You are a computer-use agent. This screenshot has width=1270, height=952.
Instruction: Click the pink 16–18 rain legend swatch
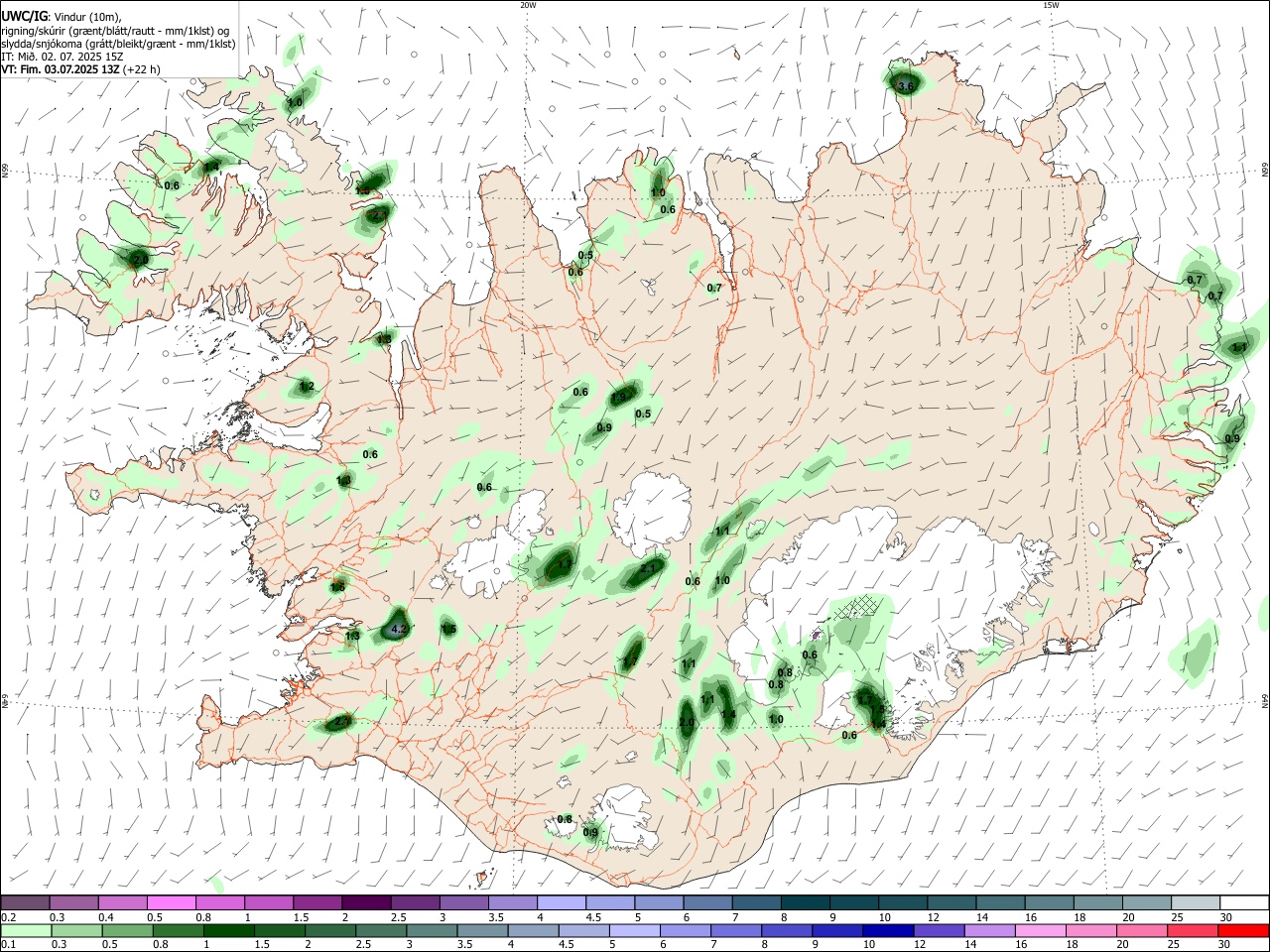pyautogui.click(x=1039, y=930)
